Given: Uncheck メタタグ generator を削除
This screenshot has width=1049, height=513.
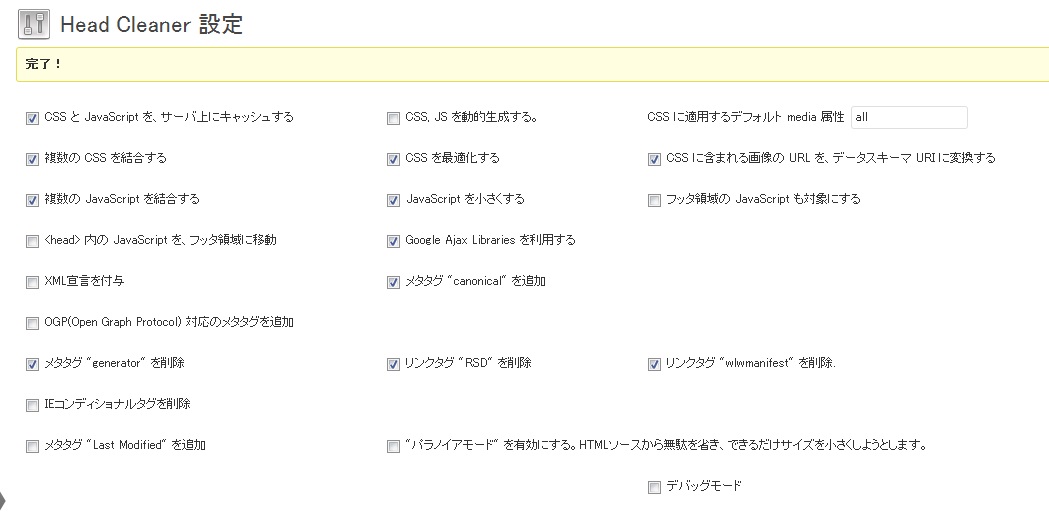Looking at the screenshot, I should point(33,364).
